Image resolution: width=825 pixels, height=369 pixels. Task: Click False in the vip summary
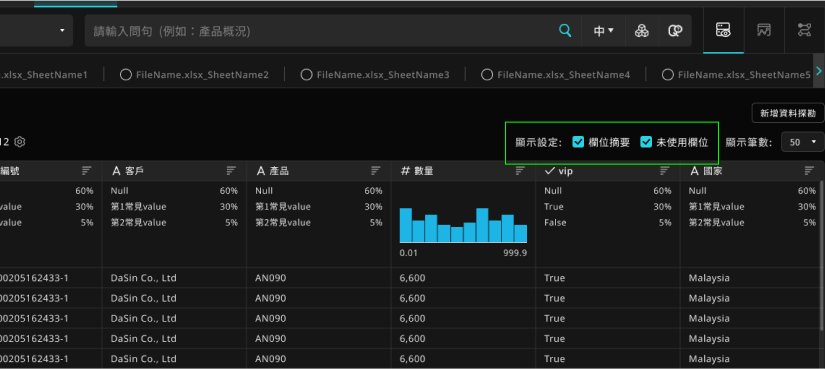(555, 223)
